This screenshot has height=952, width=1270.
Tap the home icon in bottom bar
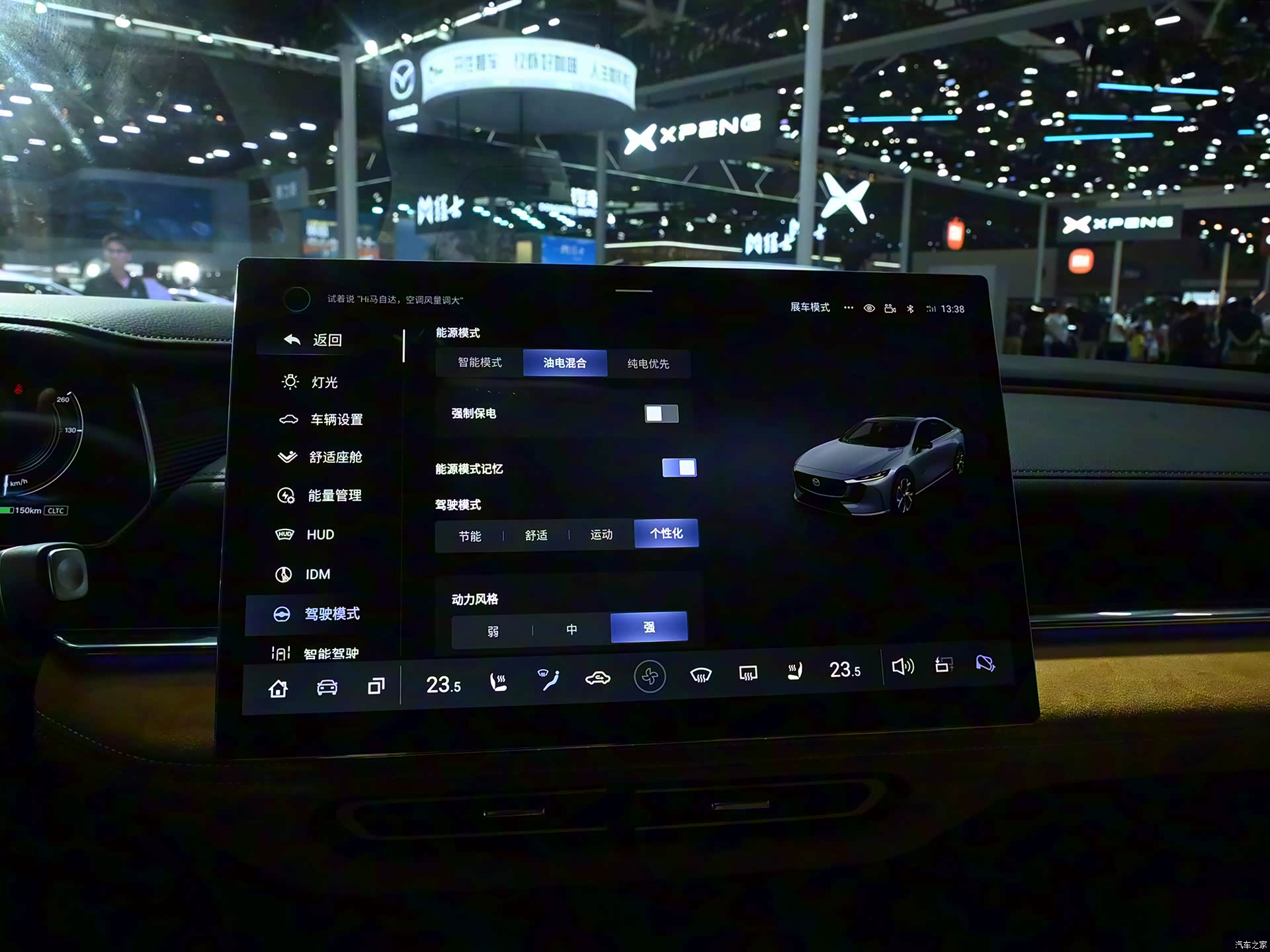point(278,689)
